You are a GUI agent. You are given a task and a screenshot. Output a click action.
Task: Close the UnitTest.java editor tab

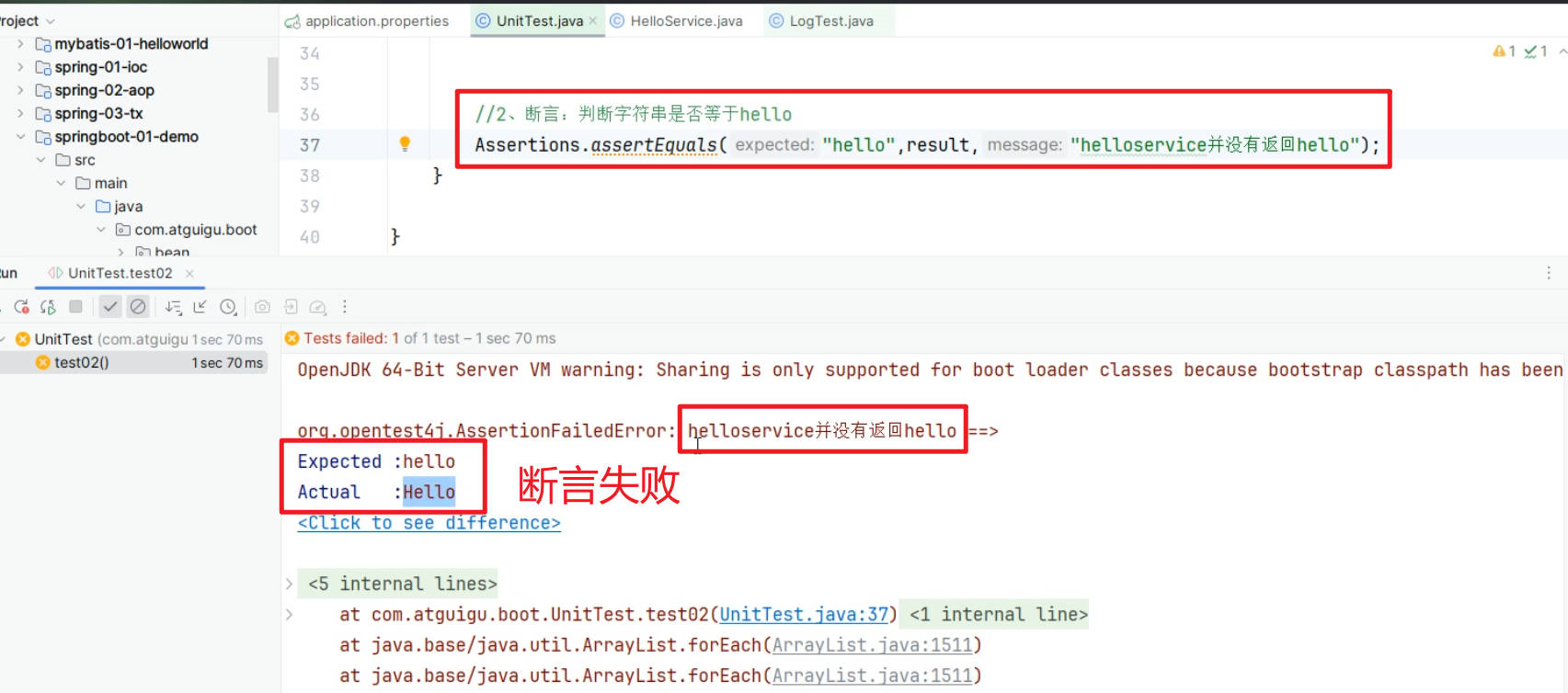593,21
